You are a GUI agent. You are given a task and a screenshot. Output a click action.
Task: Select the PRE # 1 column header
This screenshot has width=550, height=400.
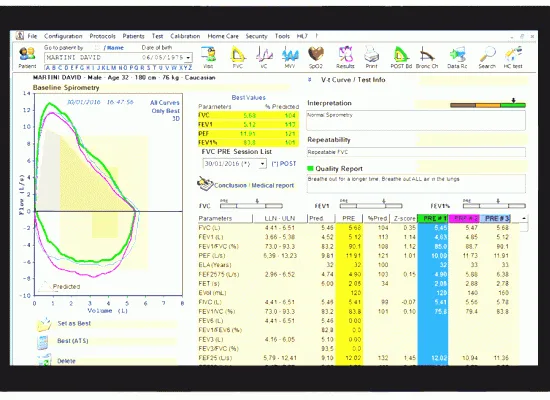coord(433,218)
